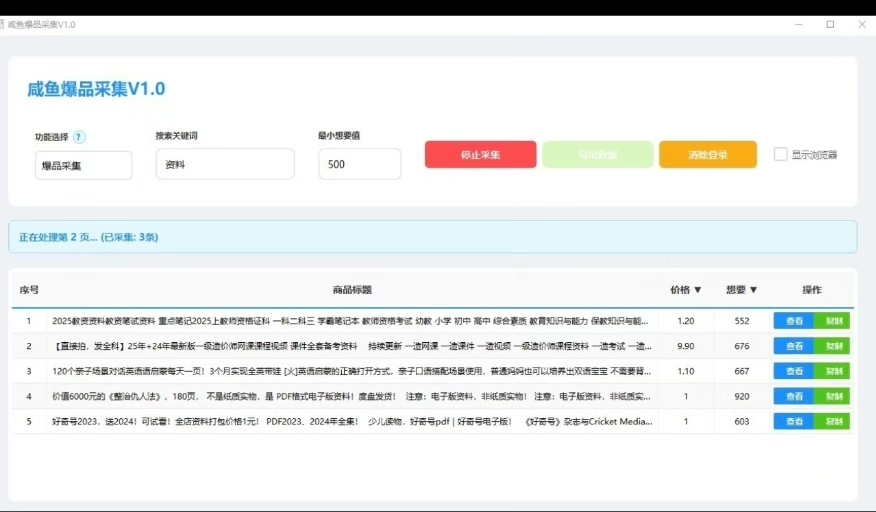Click 查看 for row 3 with 667 wants
The height and width of the screenshot is (512, 876).
[794, 371]
